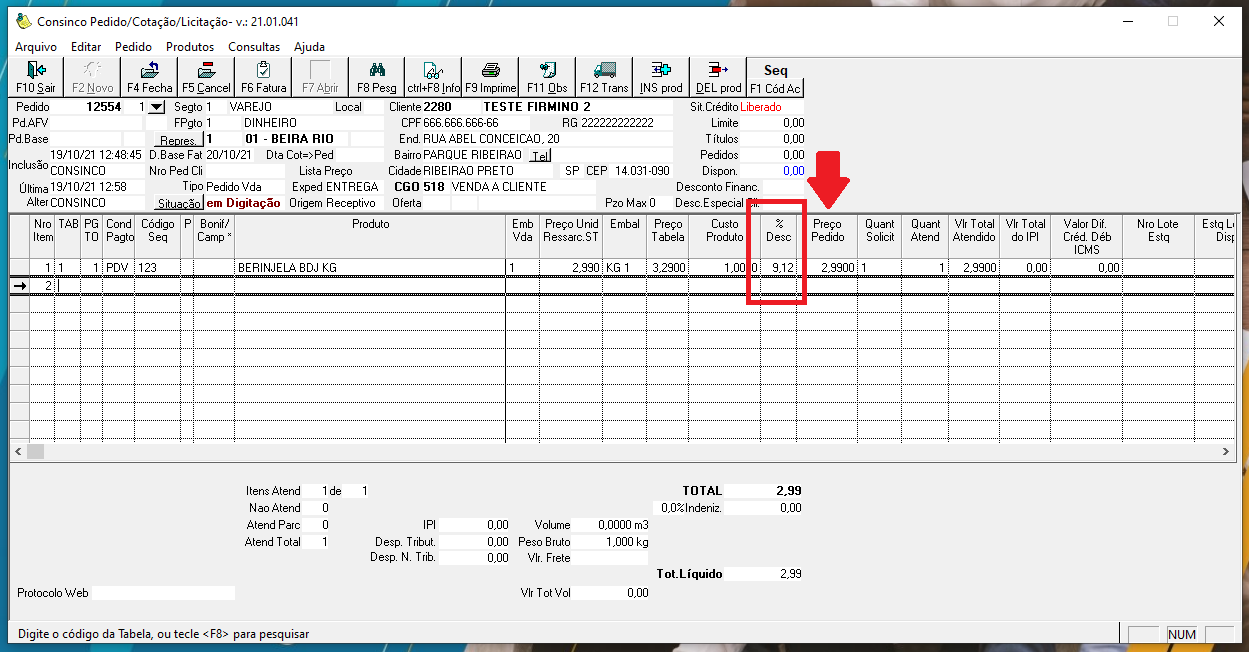The width and height of the screenshot is (1249, 652).
Task: Click the Liberado credit status text
Action: tap(759, 107)
